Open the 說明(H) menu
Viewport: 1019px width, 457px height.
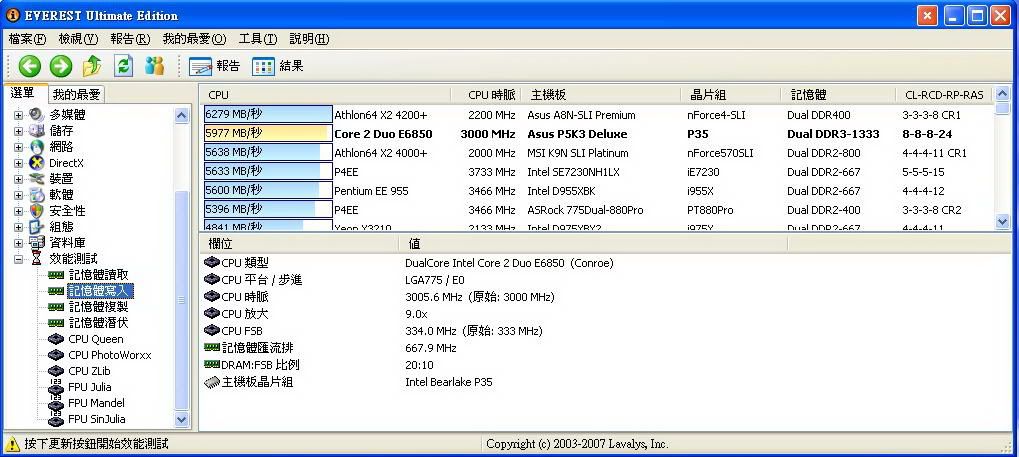309,39
